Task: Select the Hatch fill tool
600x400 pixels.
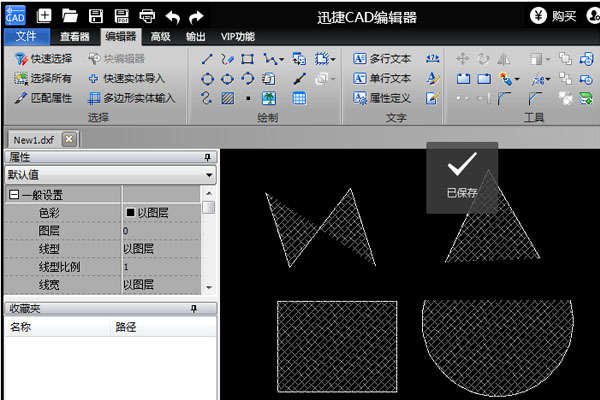Action: 227,98
